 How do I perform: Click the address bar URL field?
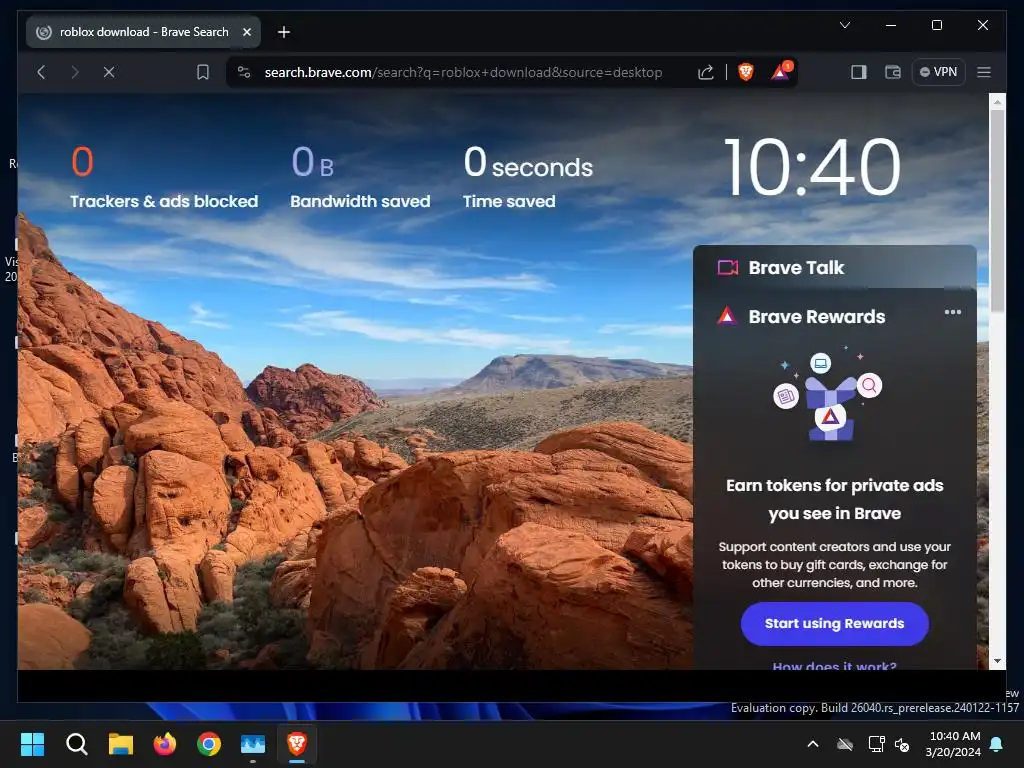coord(463,72)
